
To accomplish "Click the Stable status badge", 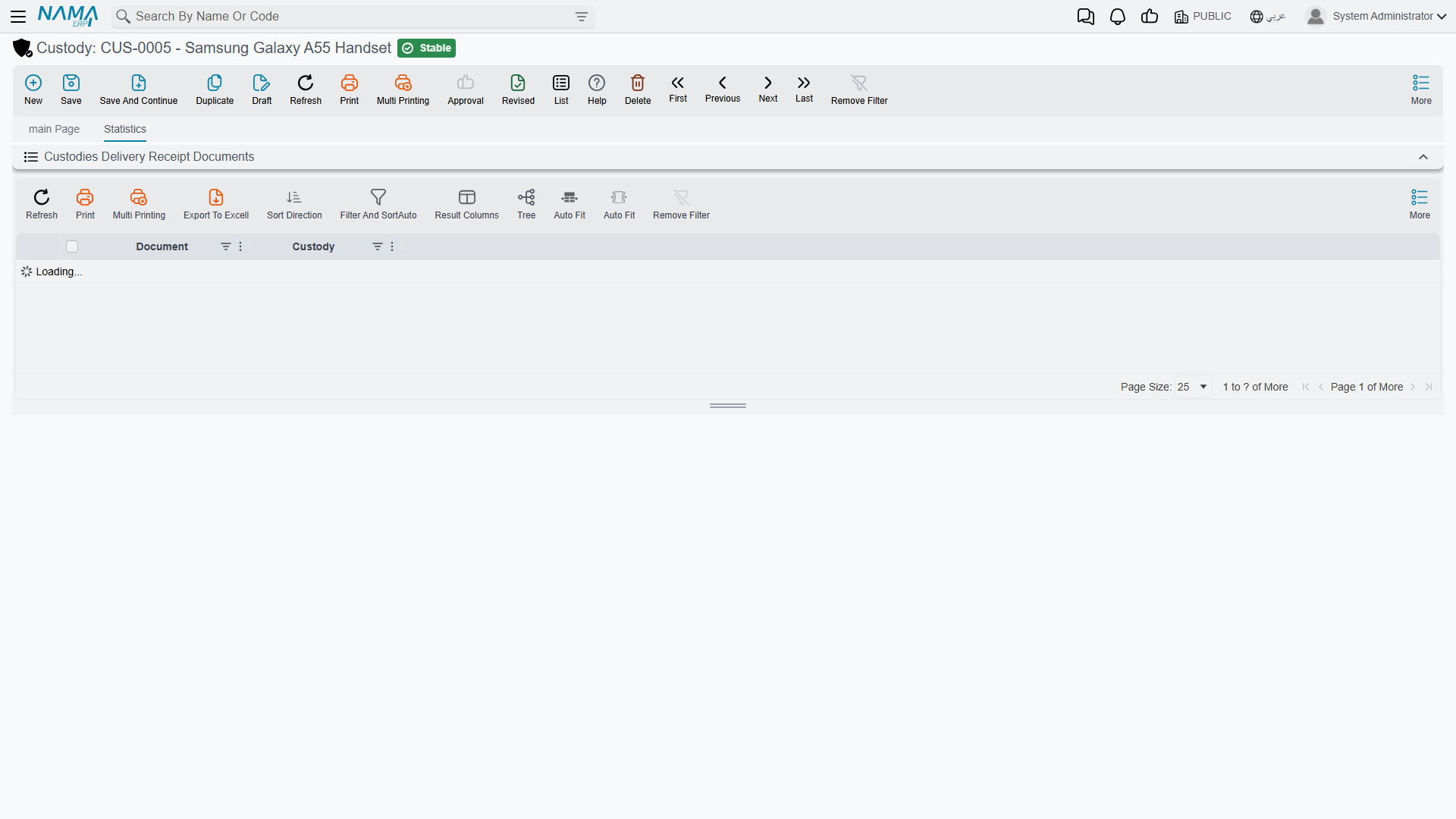I will click(426, 48).
